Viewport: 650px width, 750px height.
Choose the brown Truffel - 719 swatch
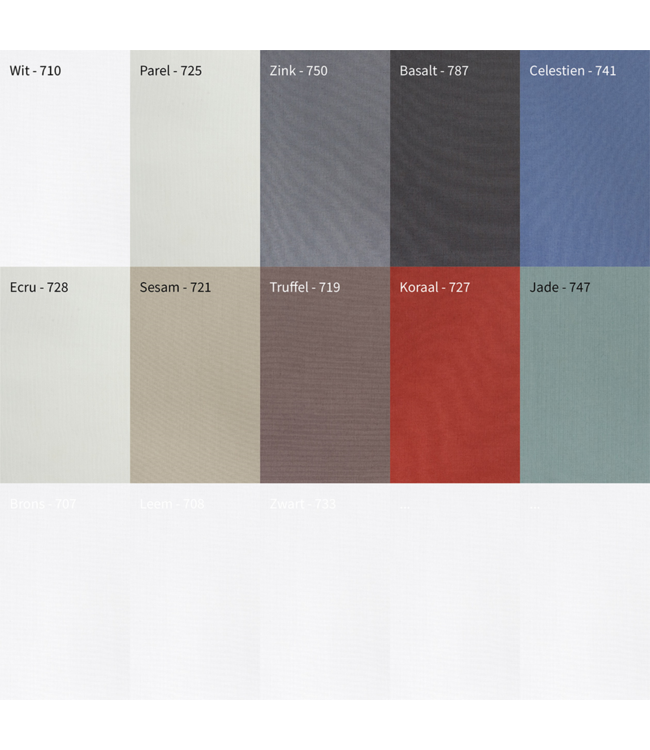325,385
